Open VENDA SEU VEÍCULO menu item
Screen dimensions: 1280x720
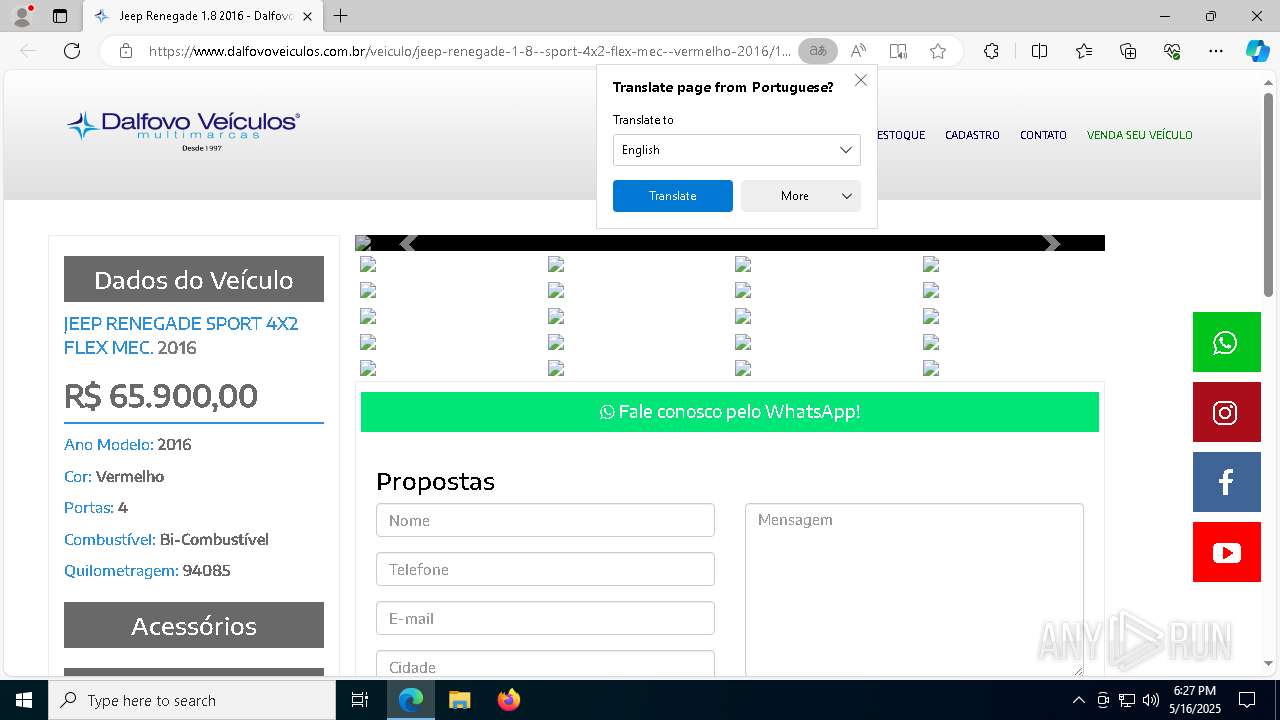coord(1139,135)
